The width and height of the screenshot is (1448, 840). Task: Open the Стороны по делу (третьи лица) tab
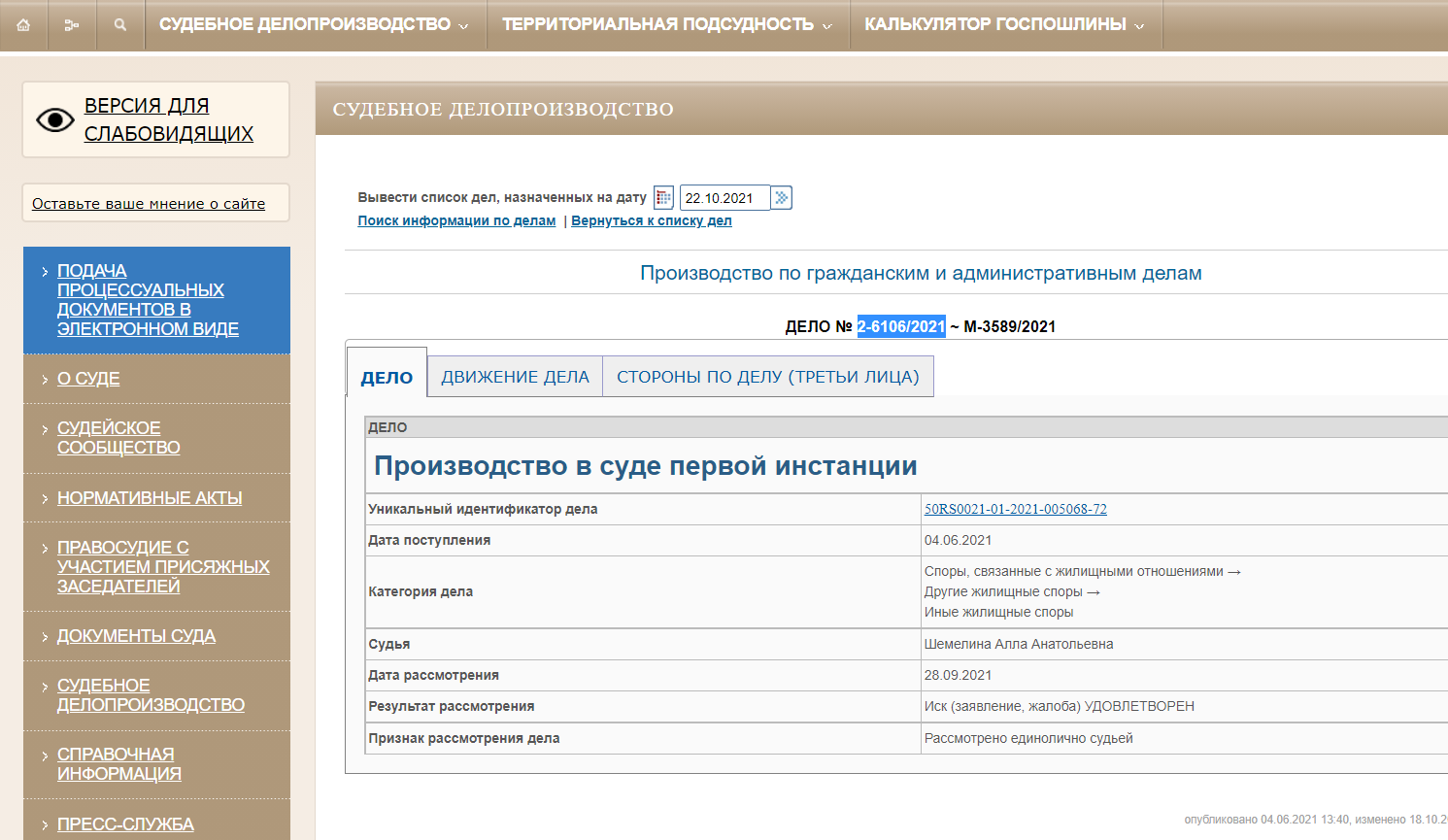[767, 377]
